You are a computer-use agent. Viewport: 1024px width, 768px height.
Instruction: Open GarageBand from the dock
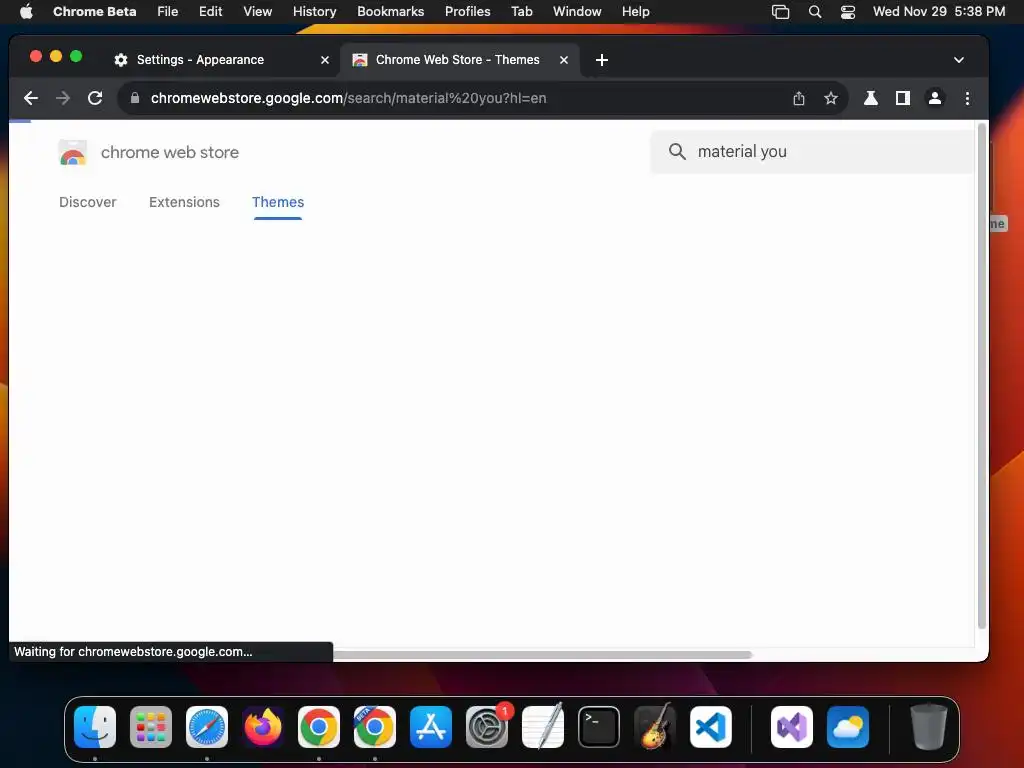tap(654, 727)
